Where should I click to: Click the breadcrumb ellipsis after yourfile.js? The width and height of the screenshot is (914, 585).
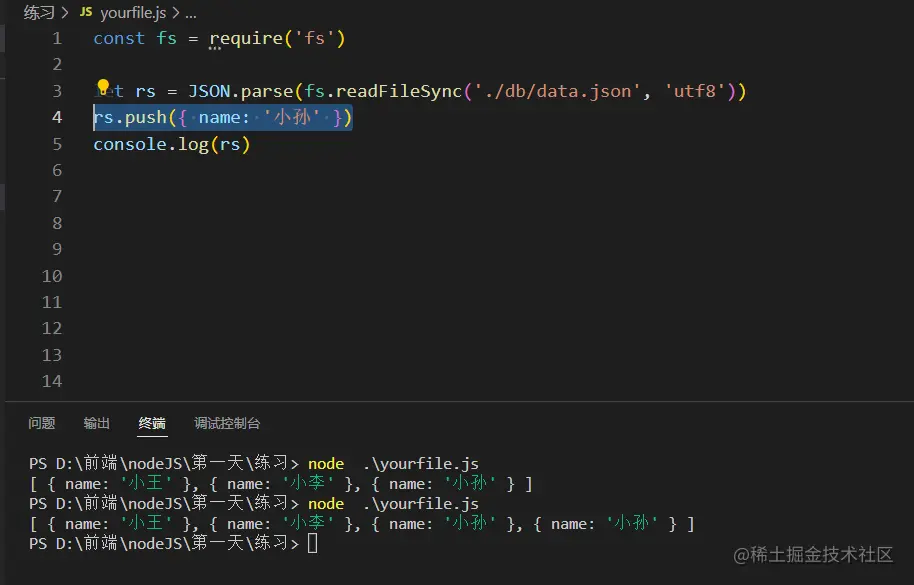coord(191,13)
